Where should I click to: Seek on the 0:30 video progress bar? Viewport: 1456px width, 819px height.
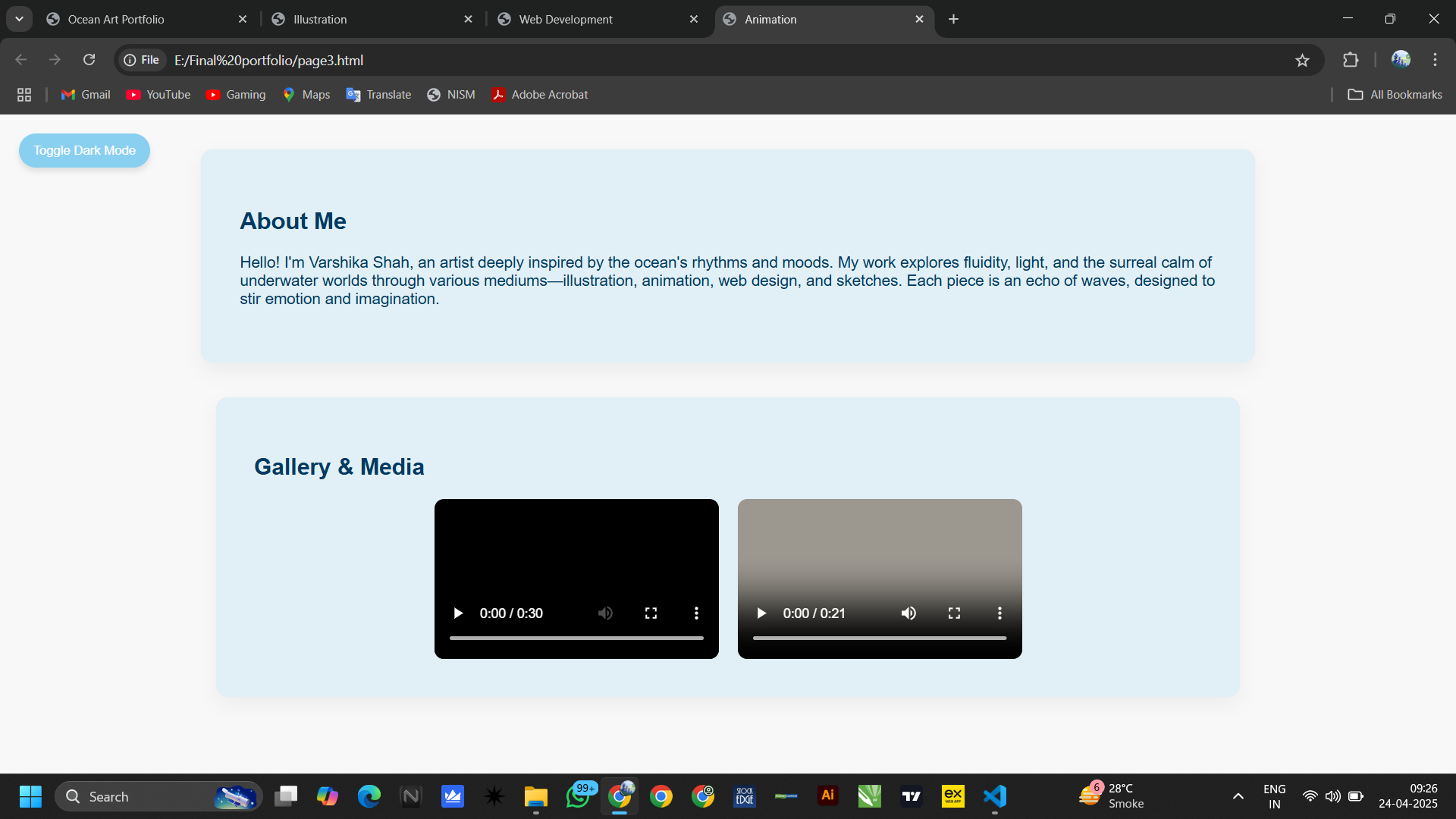click(x=576, y=639)
